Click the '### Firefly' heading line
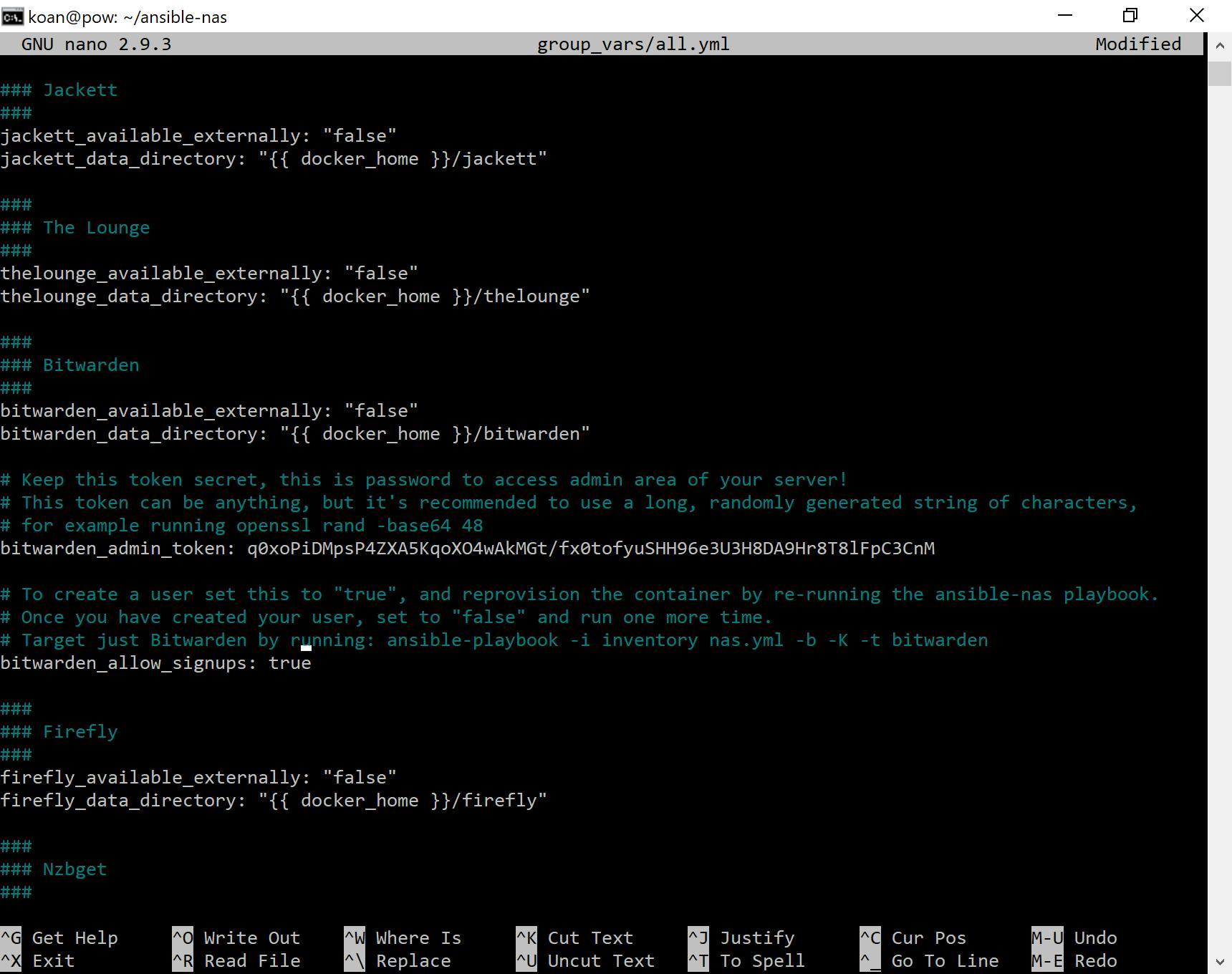The width and height of the screenshot is (1232, 974). coord(59,732)
